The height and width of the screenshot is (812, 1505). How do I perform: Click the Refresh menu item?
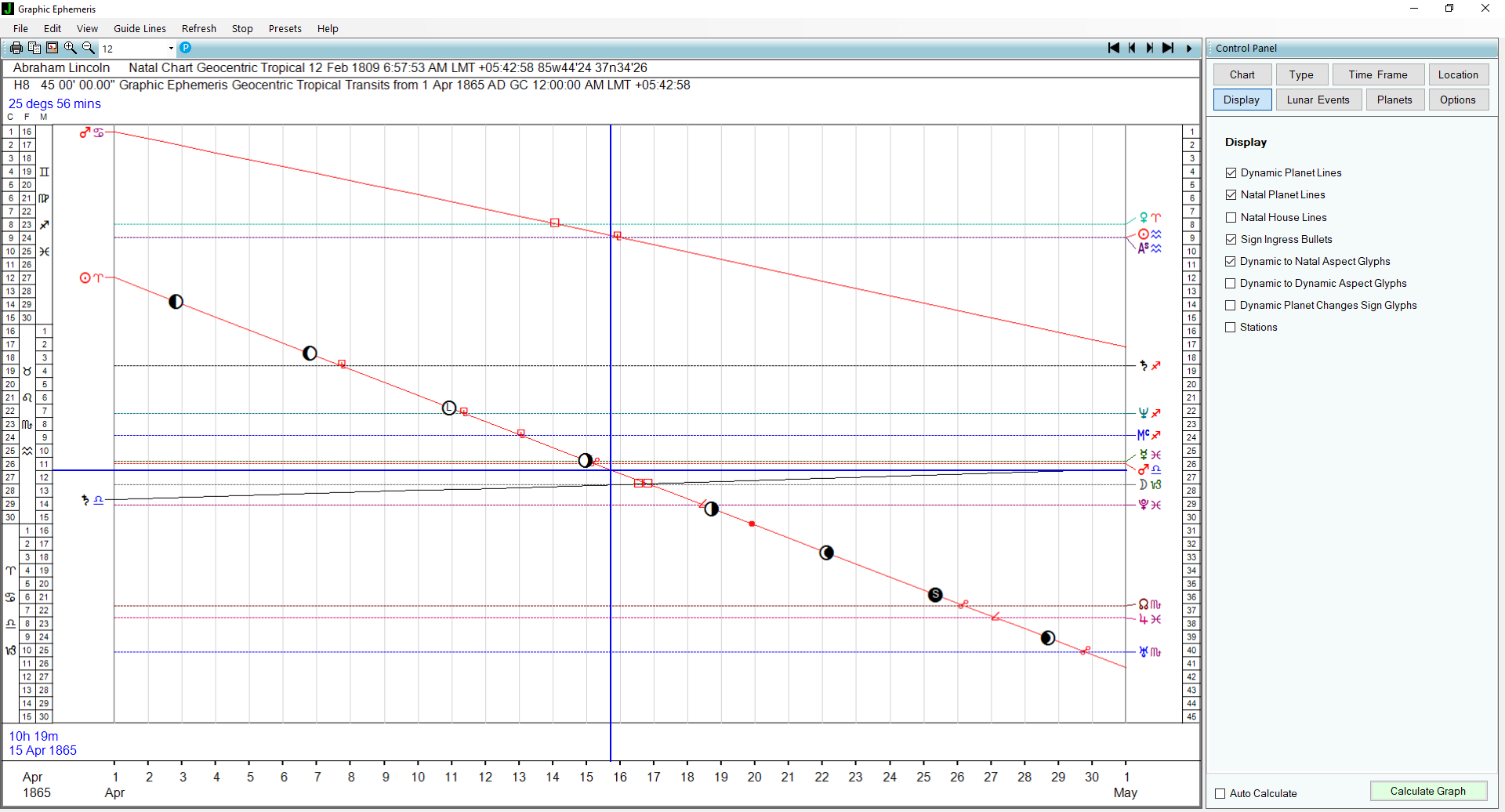pos(199,28)
